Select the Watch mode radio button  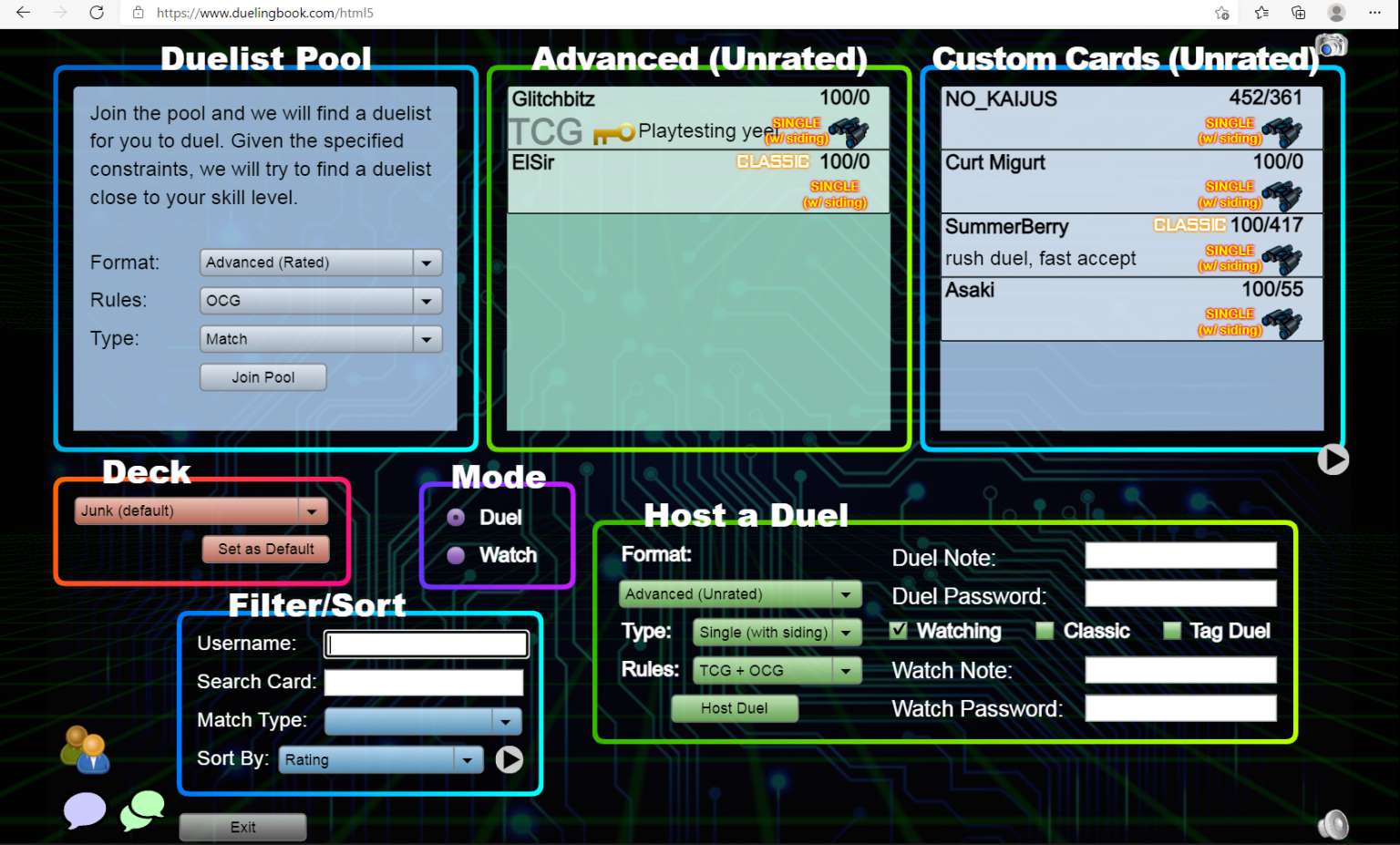click(x=457, y=555)
